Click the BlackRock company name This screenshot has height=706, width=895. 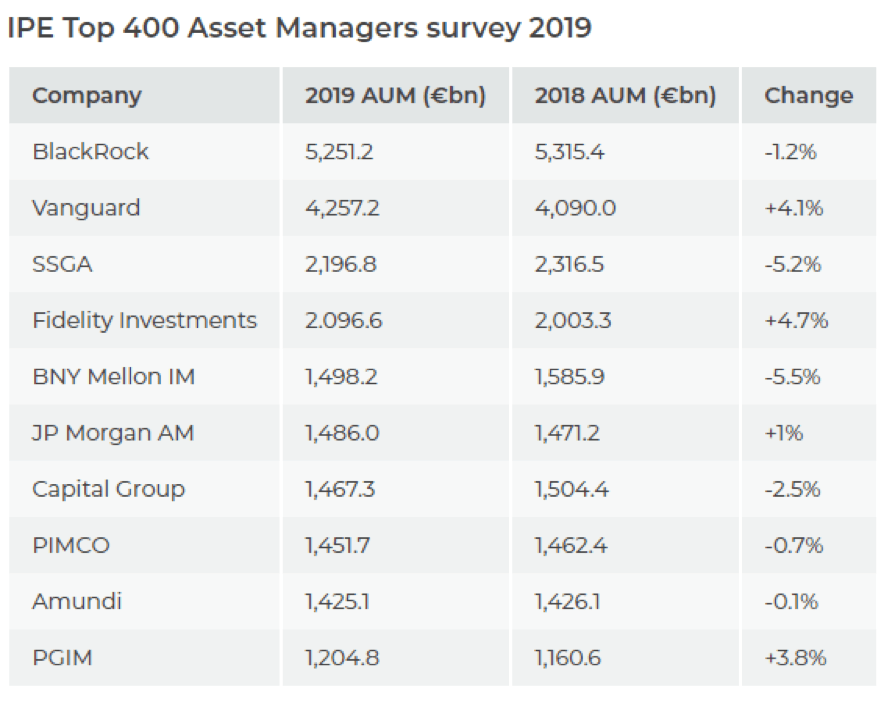coord(90,152)
